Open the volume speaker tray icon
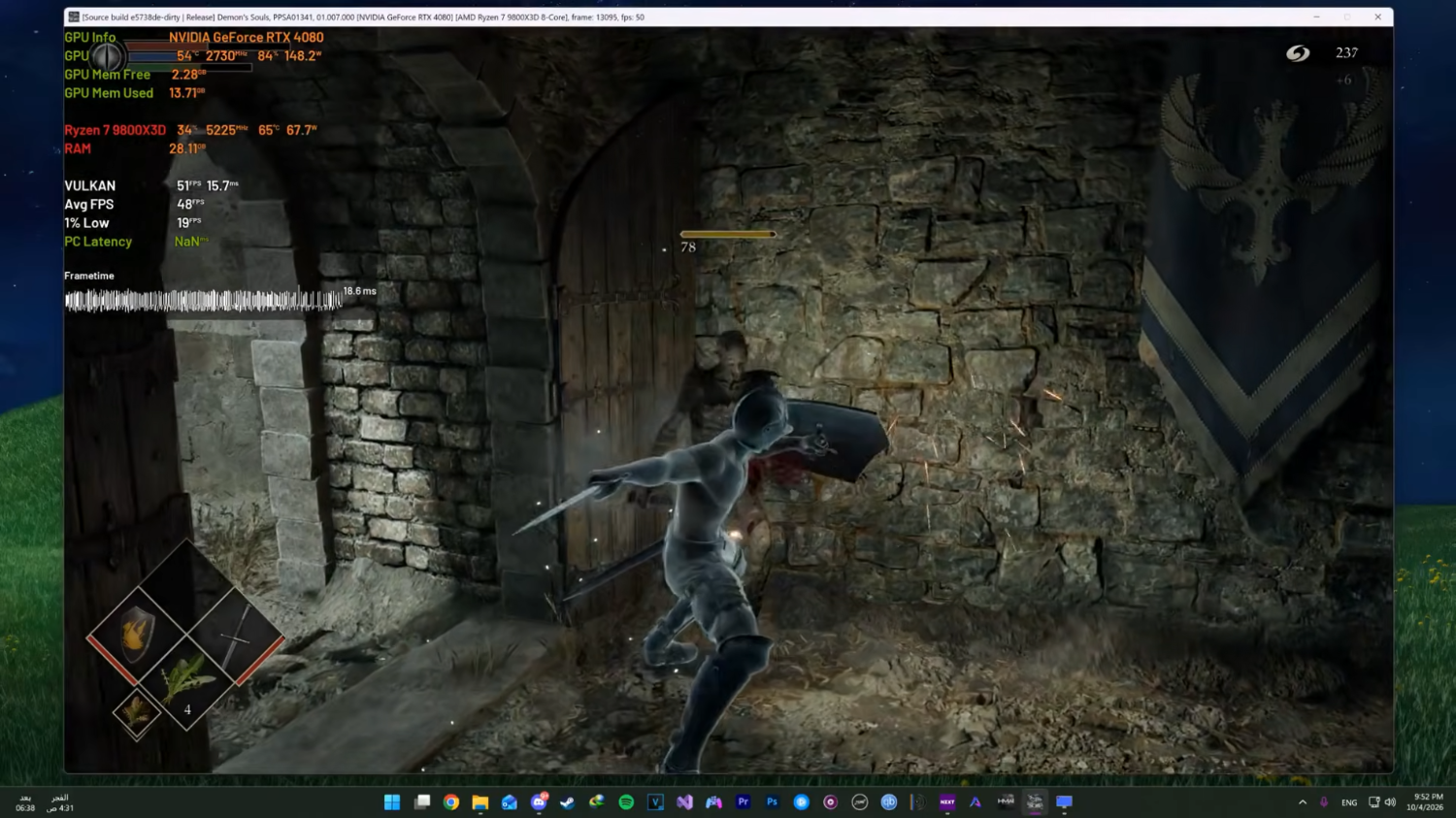The image size is (1456, 818). (1390, 802)
